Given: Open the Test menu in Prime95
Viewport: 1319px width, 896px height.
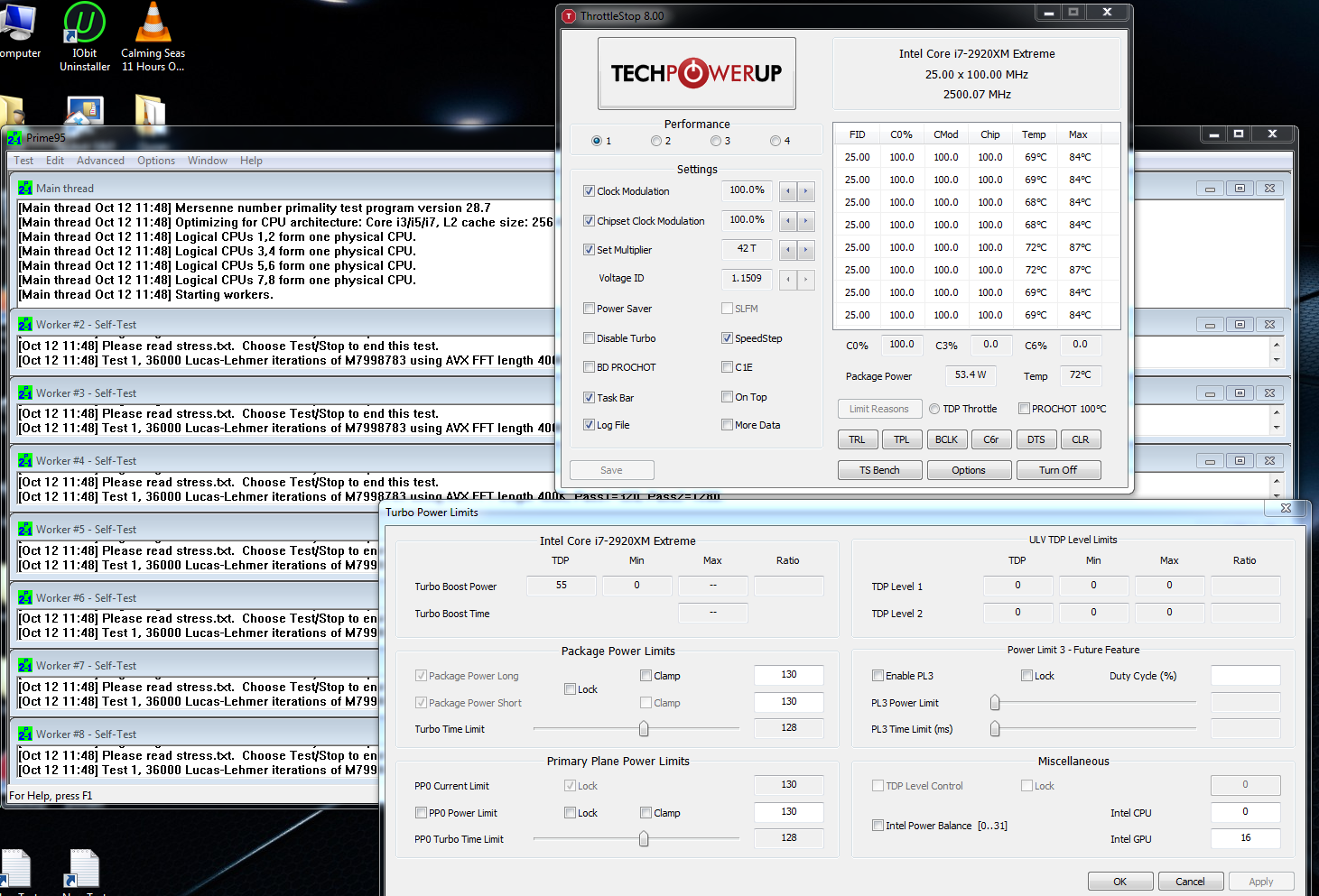Looking at the screenshot, I should (x=23, y=161).
